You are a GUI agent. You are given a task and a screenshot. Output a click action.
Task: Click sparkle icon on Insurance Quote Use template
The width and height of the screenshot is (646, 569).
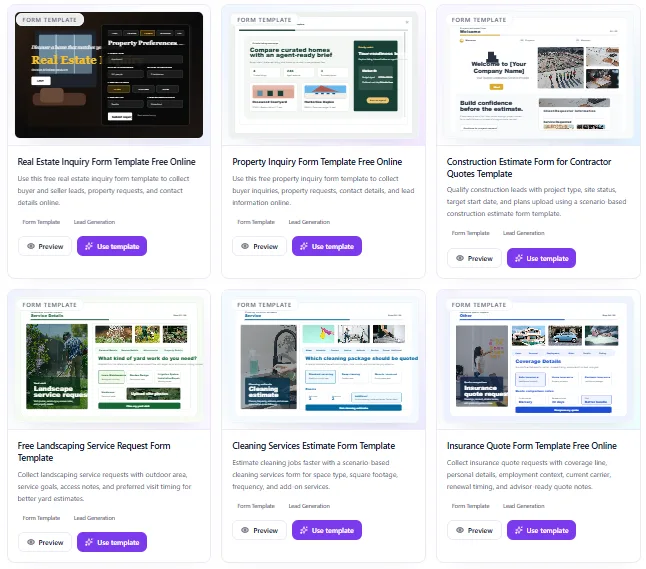519,530
